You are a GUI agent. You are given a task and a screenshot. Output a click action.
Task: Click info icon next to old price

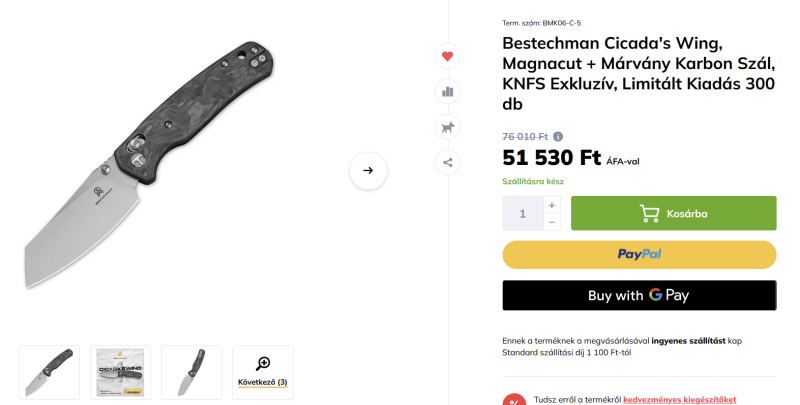click(x=558, y=137)
